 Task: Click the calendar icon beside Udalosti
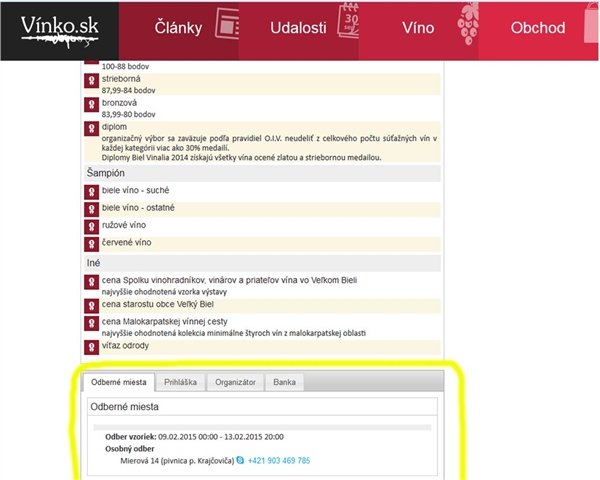pos(348,21)
